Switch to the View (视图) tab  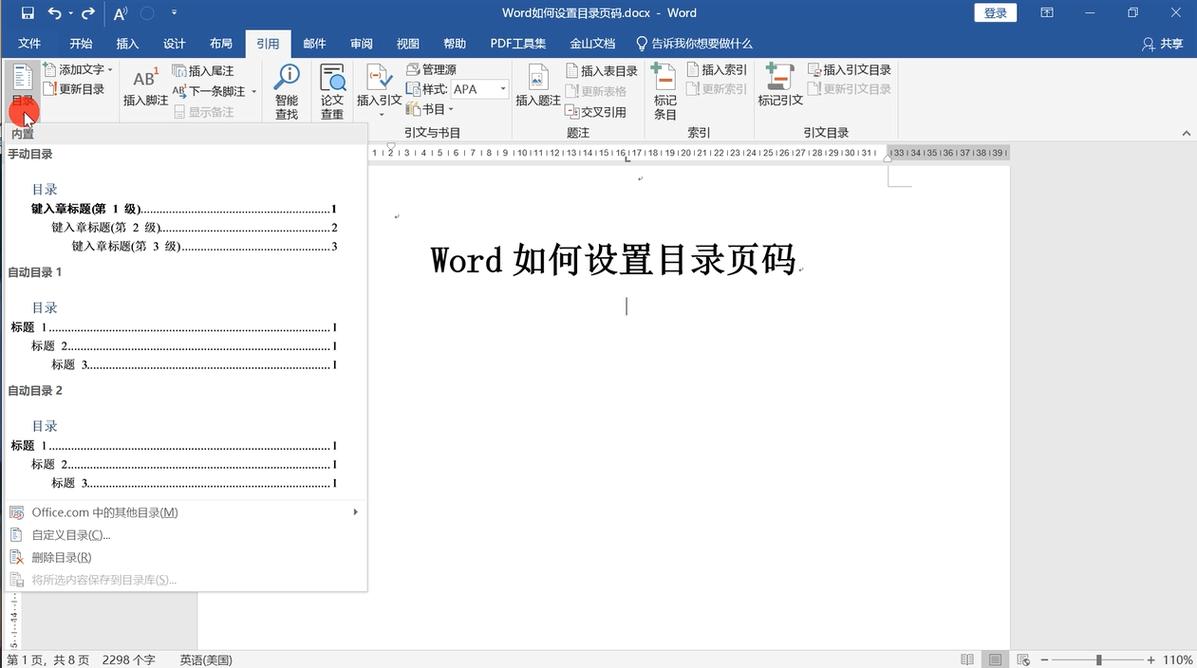(x=408, y=44)
